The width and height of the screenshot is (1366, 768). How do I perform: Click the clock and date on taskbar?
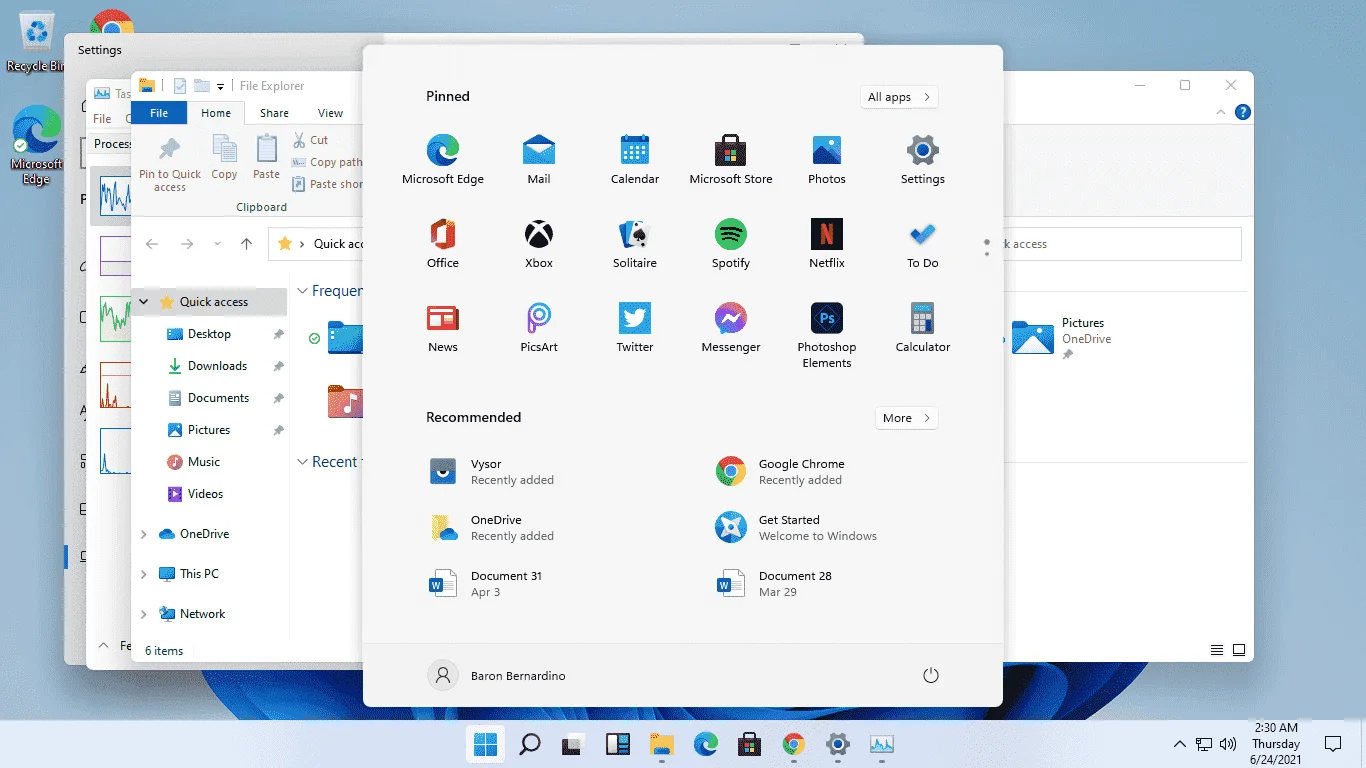1275,744
